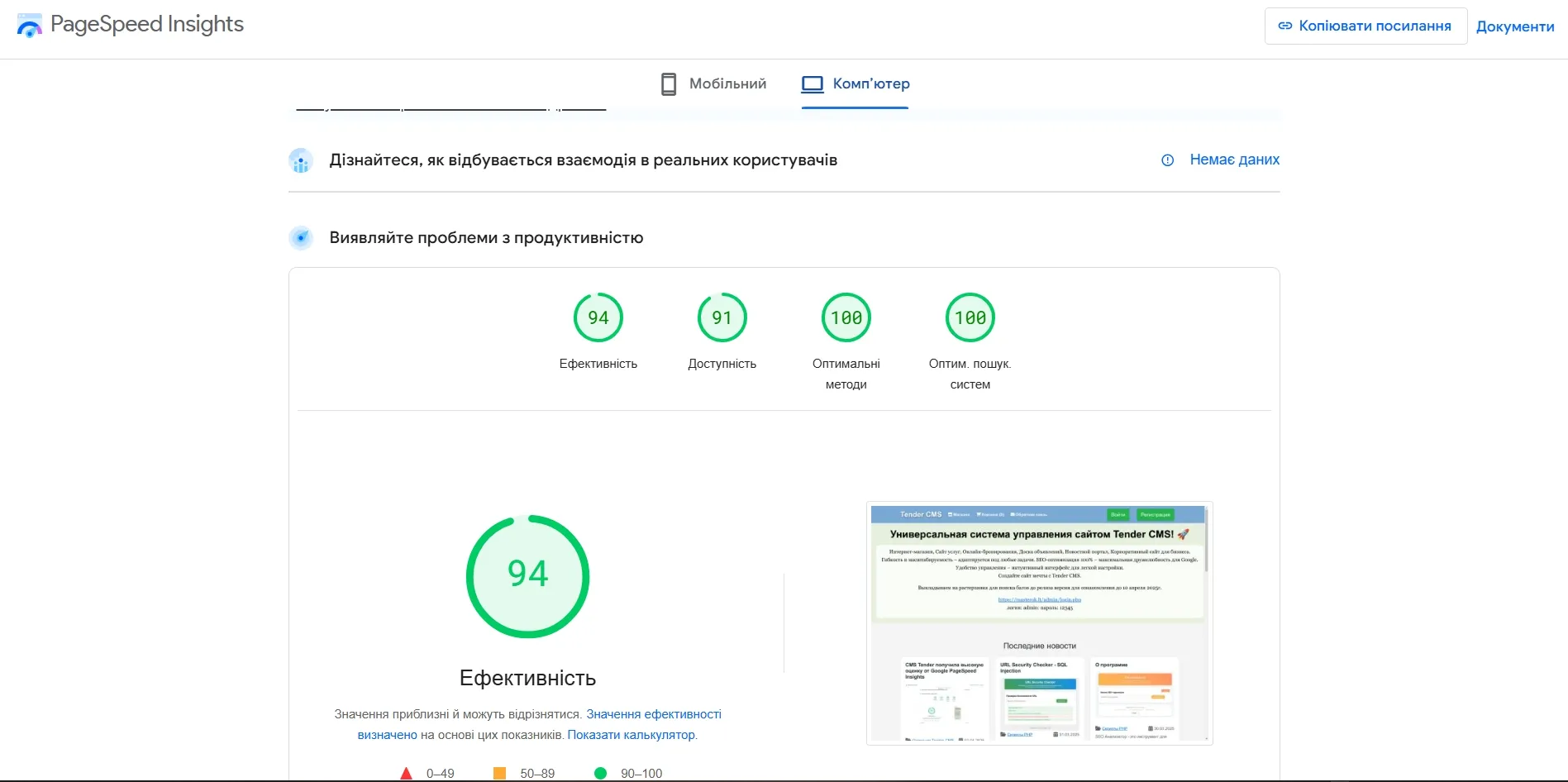Viewport: 1568px width, 782px height.
Task: Click the PageSpeed Insights logo icon
Action: 30,26
